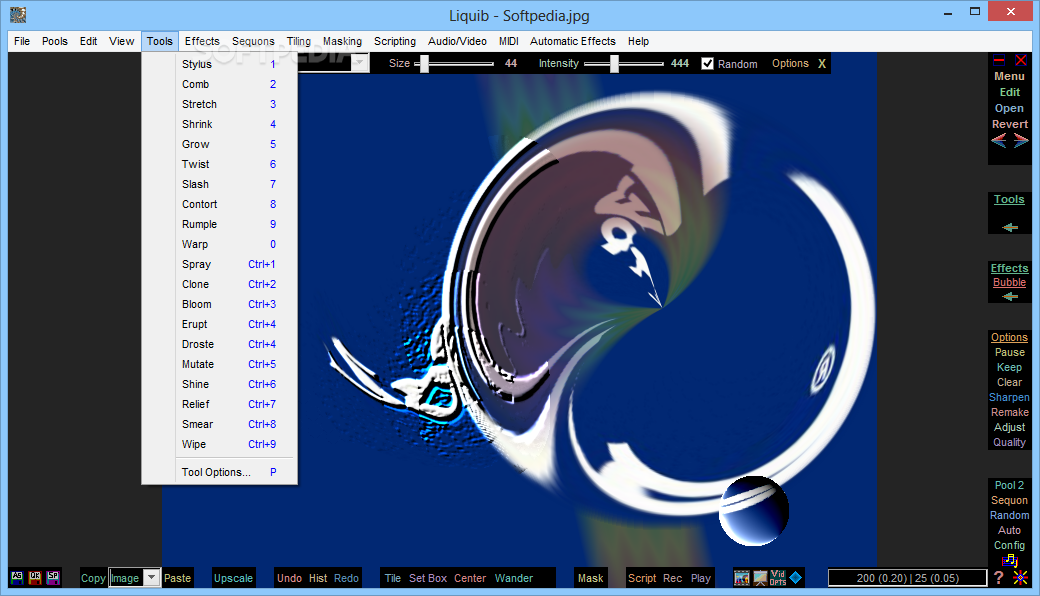1040x596 pixels.
Task: Click the Paste button
Action: [x=177, y=578]
